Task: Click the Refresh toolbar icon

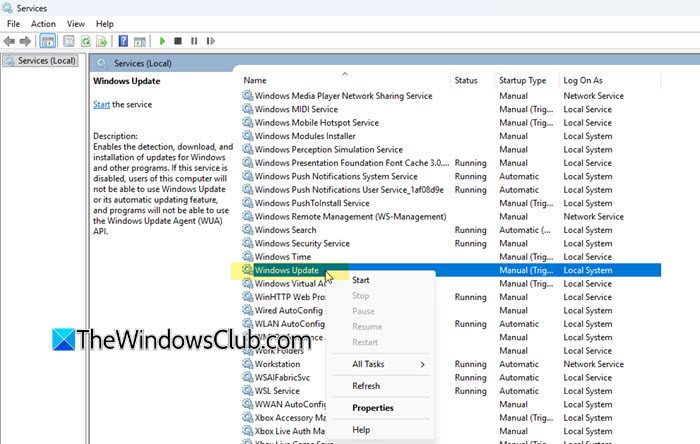Action: point(85,41)
